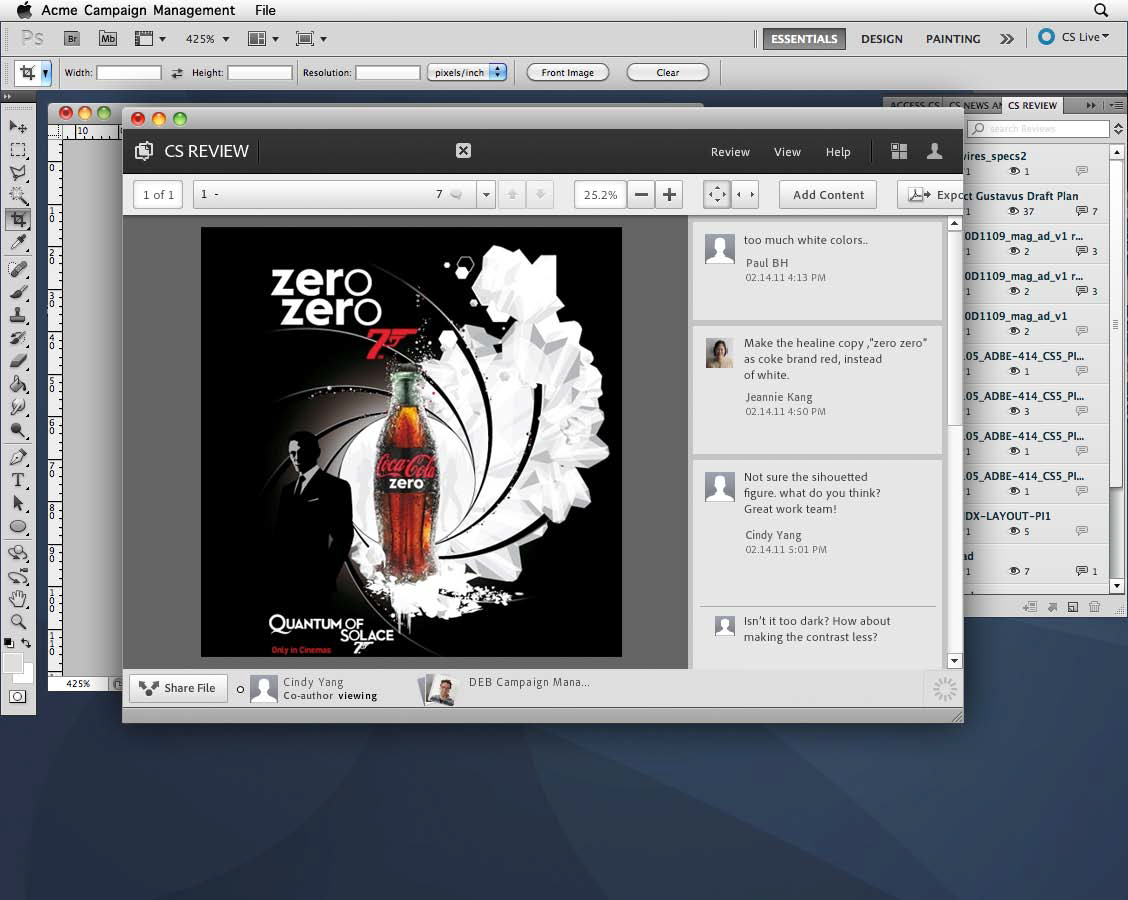Click the Export to PDF button
1128x900 pixels.
(931, 194)
